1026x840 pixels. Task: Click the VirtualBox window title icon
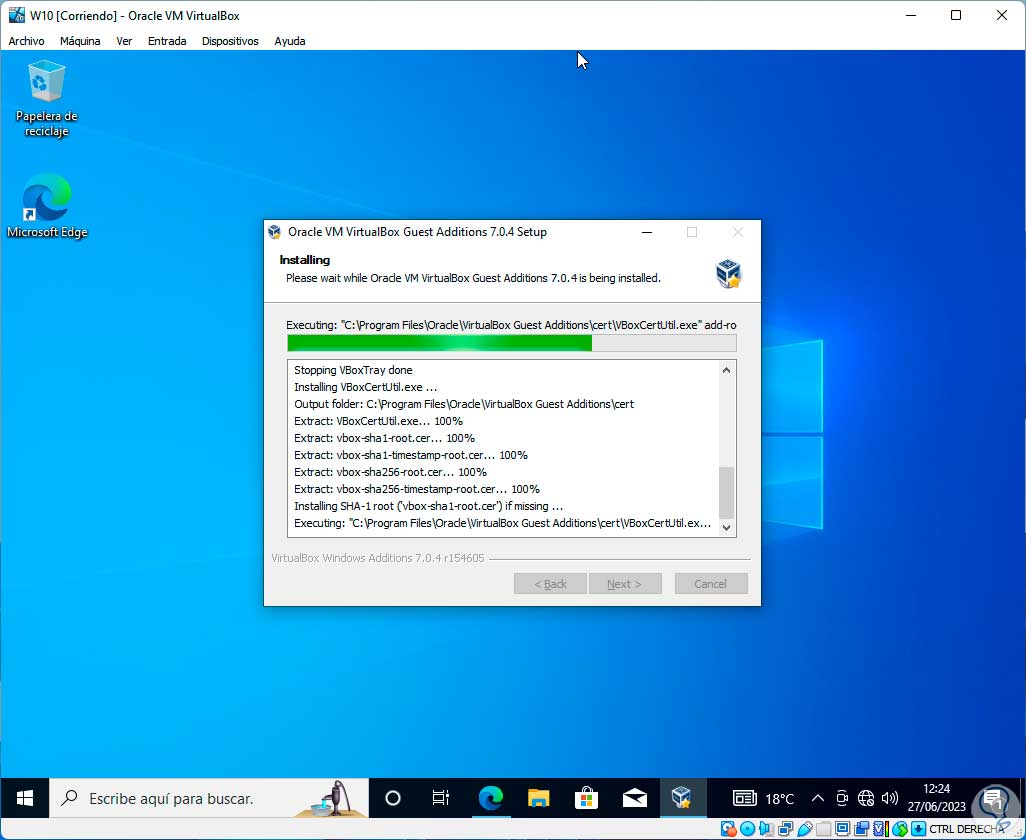coord(16,15)
